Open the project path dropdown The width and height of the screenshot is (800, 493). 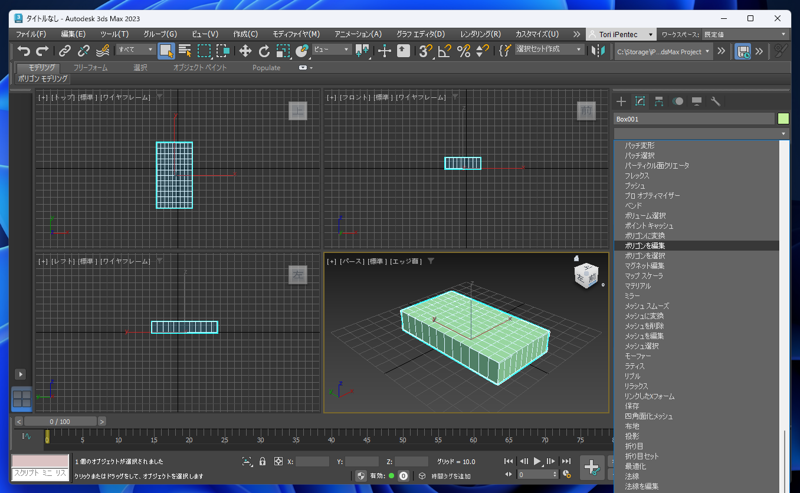(x=663, y=52)
